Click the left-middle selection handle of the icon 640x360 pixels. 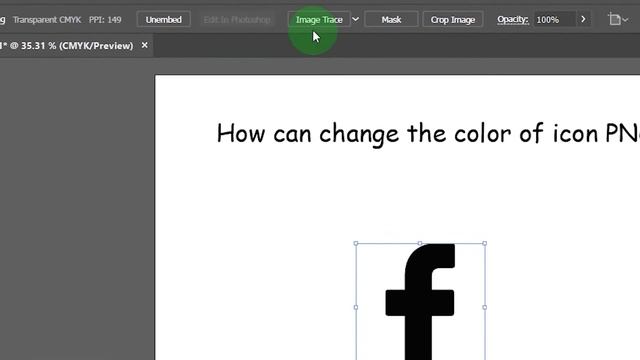coord(356,307)
